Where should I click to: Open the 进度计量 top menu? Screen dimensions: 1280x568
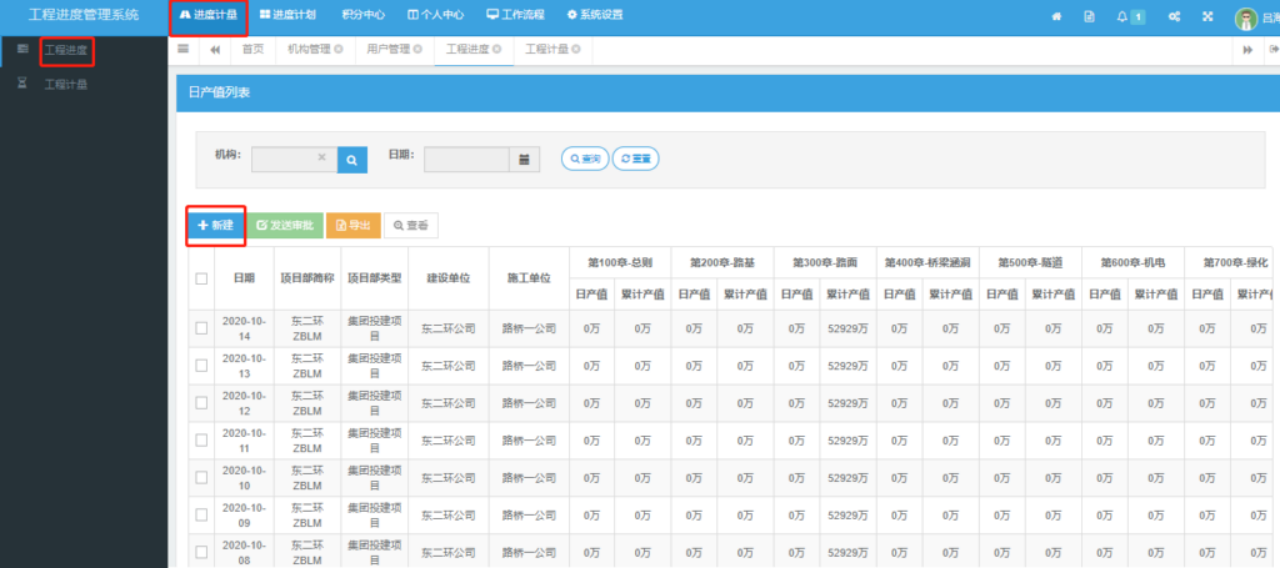click(x=209, y=15)
